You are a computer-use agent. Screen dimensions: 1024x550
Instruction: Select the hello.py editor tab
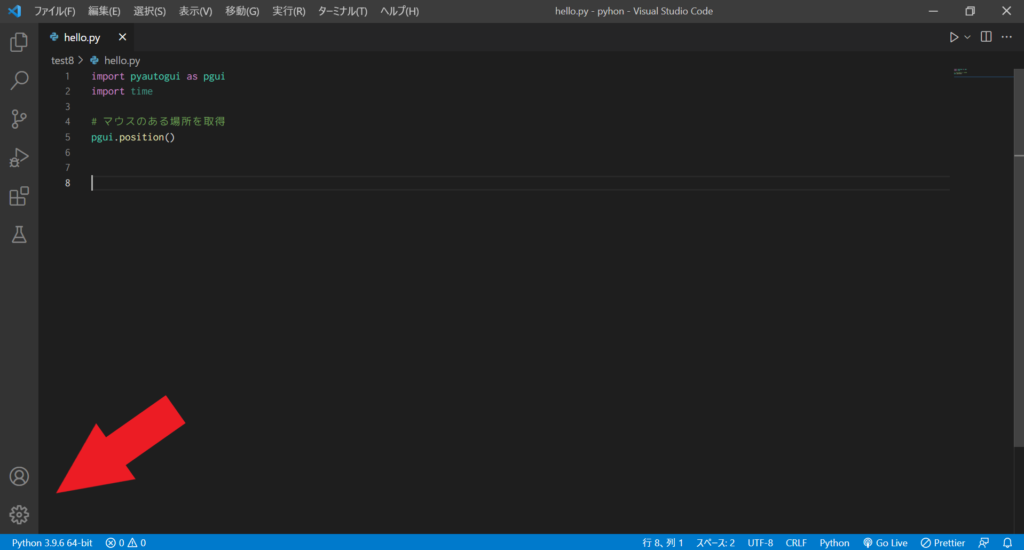click(x=81, y=37)
